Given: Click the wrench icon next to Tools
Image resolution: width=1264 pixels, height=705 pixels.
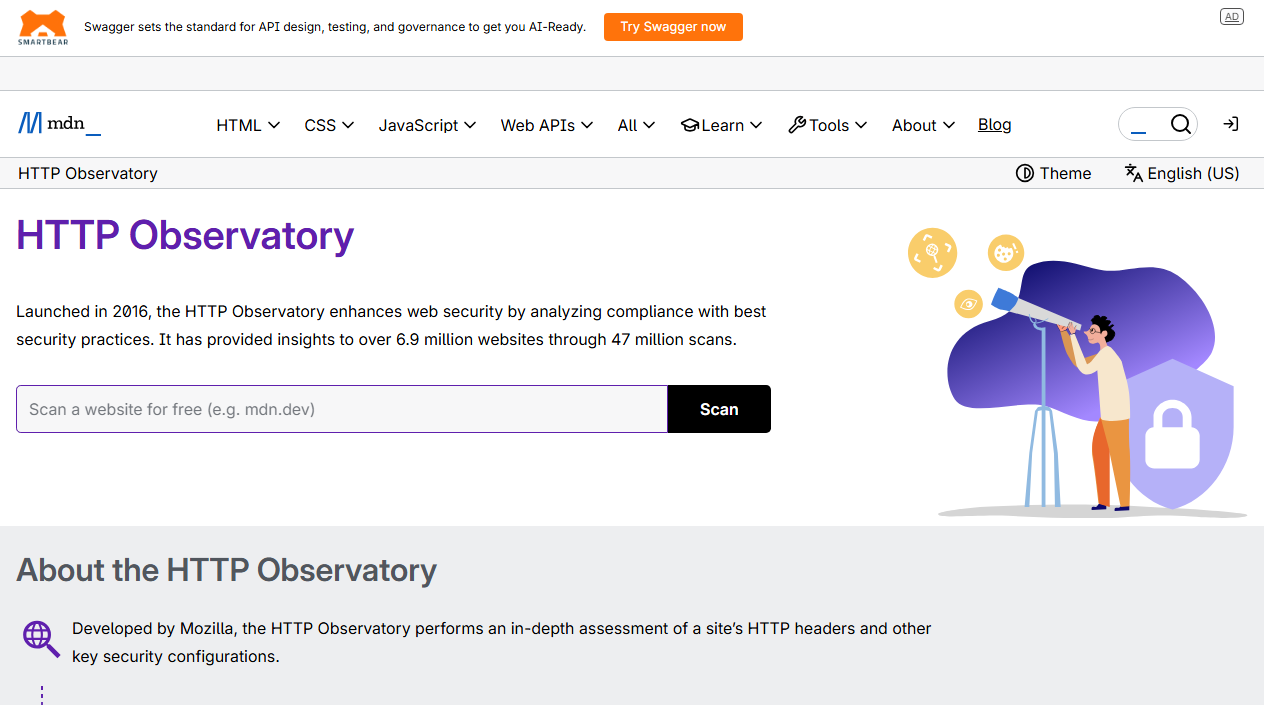Looking at the screenshot, I should 797,124.
